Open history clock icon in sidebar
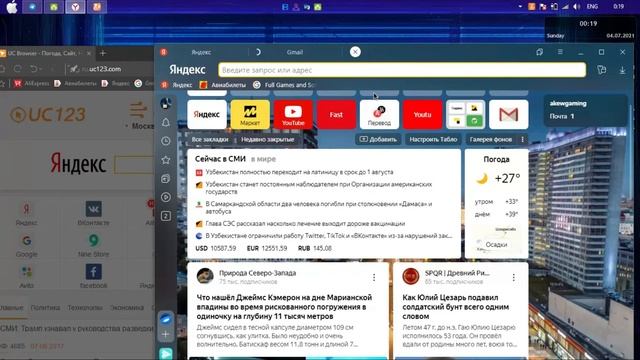 click(166, 141)
